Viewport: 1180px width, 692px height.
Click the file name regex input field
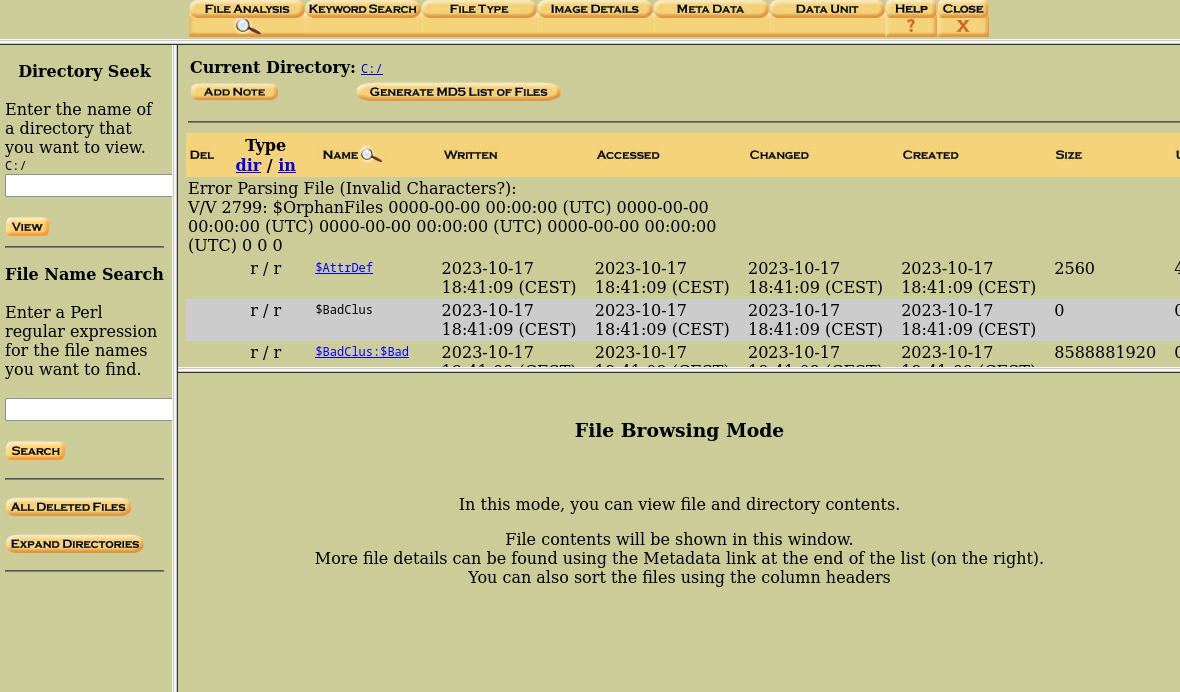[x=88, y=410]
